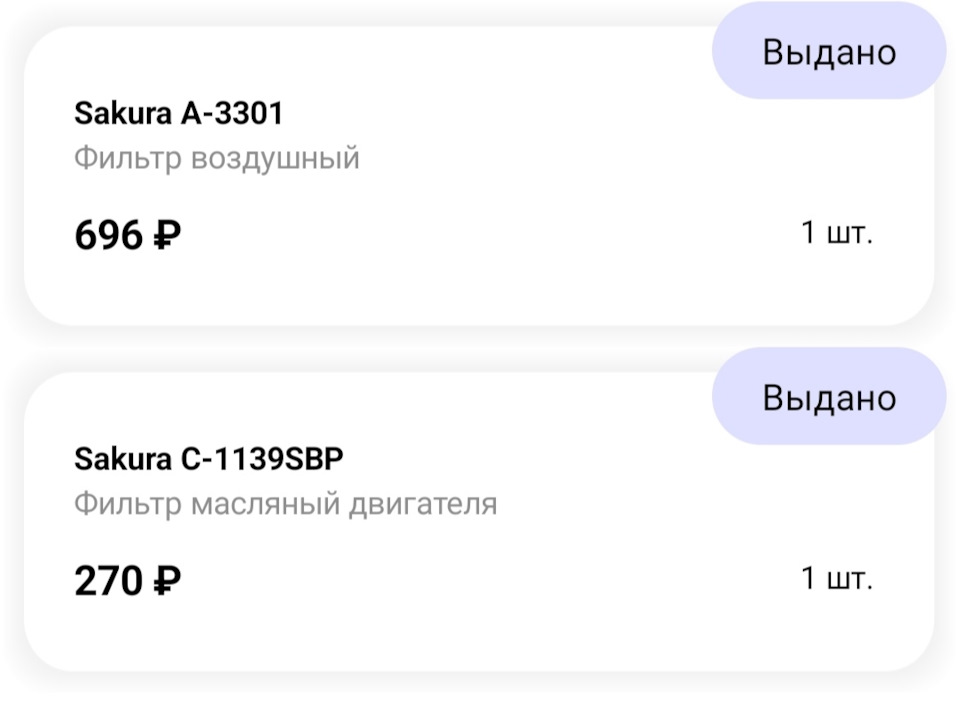The image size is (960, 712).
Task: Open the Sakura A-3301 product title
Action: coord(179,113)
